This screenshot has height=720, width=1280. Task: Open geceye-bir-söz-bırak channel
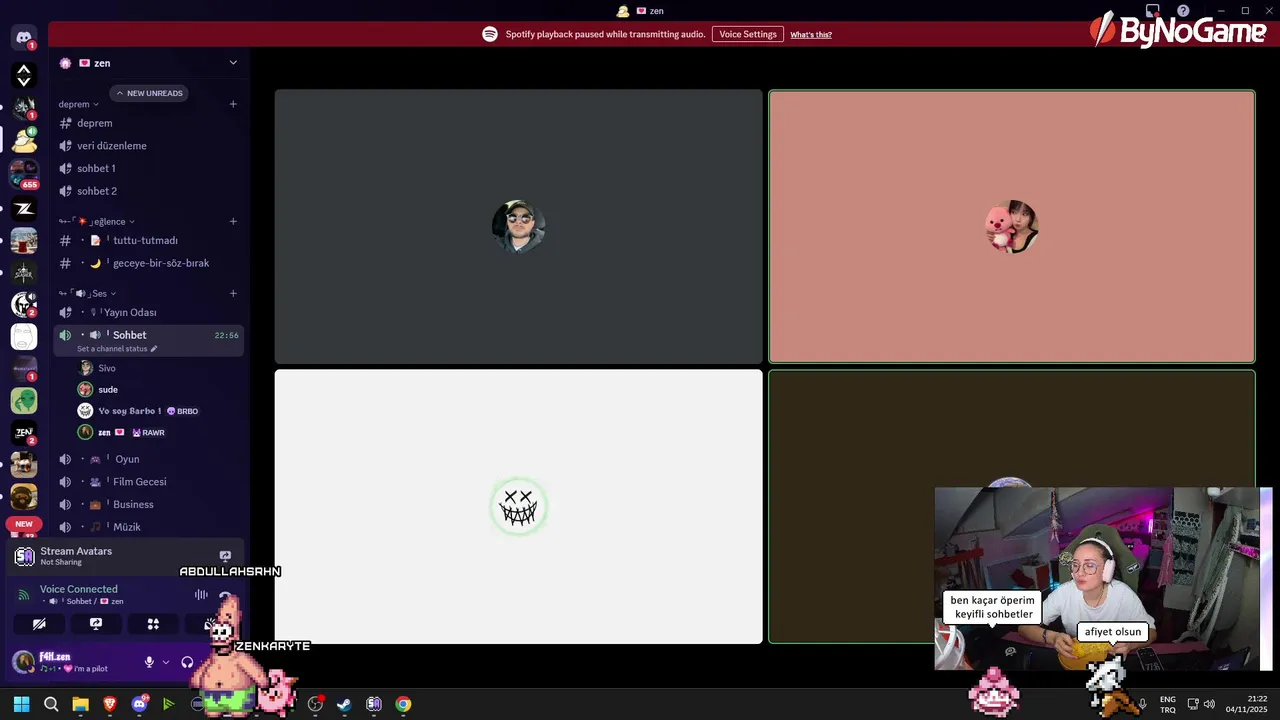coord(148,264)
